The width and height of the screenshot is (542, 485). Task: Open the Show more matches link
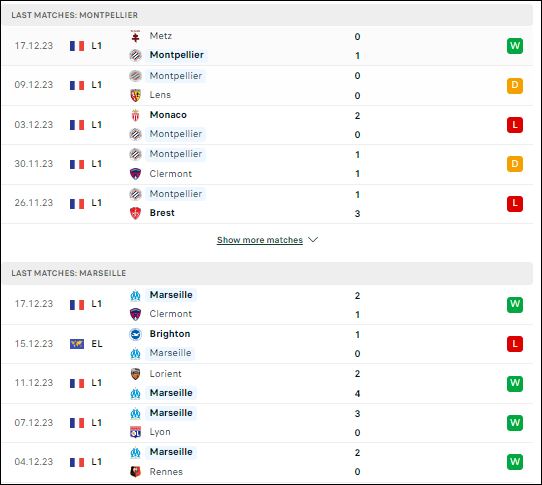[x=260, y=240]
